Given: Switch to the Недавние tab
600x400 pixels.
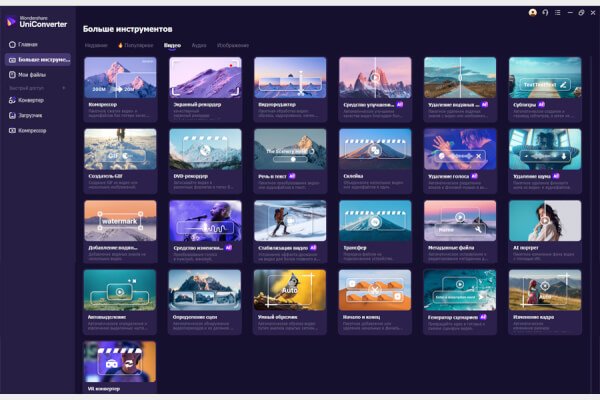Looking at the screenshot, I should point(96,45).
